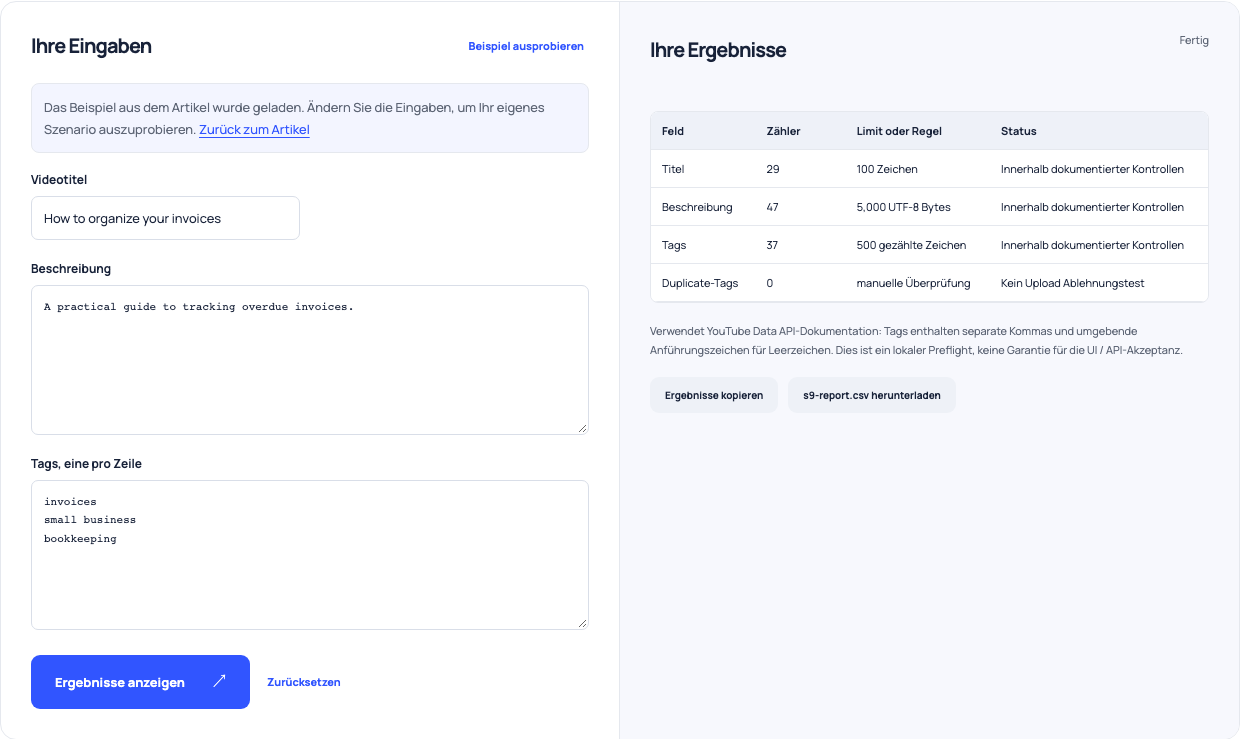This screenshot has height=740, width=1240.
Task: Click the bookkeeping tag line
Action: [80, 539]
